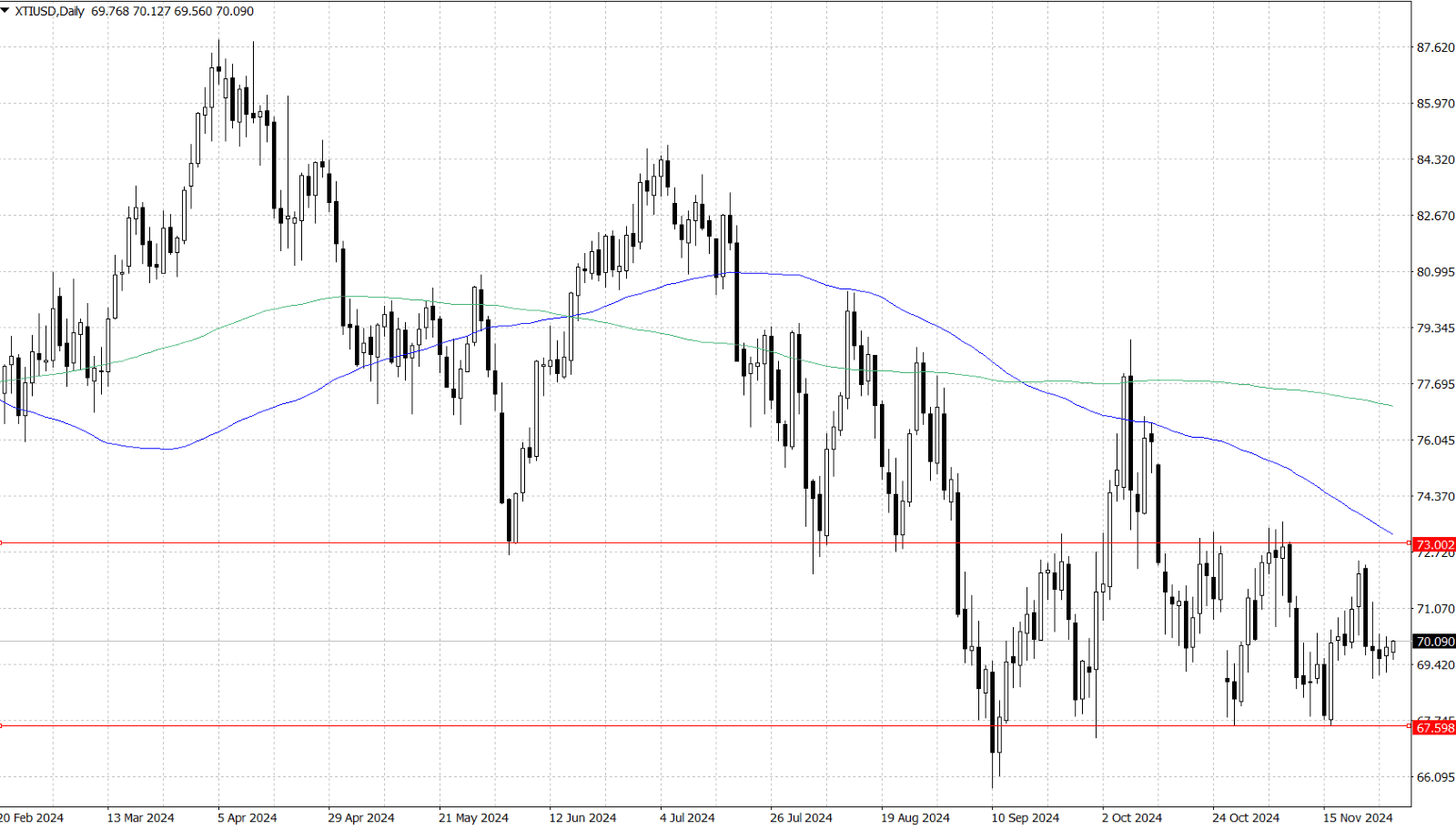This screenshot has height=830, width=1456.
Task: Click the red 67.598 price tag
Action: tap(1434, 727)
